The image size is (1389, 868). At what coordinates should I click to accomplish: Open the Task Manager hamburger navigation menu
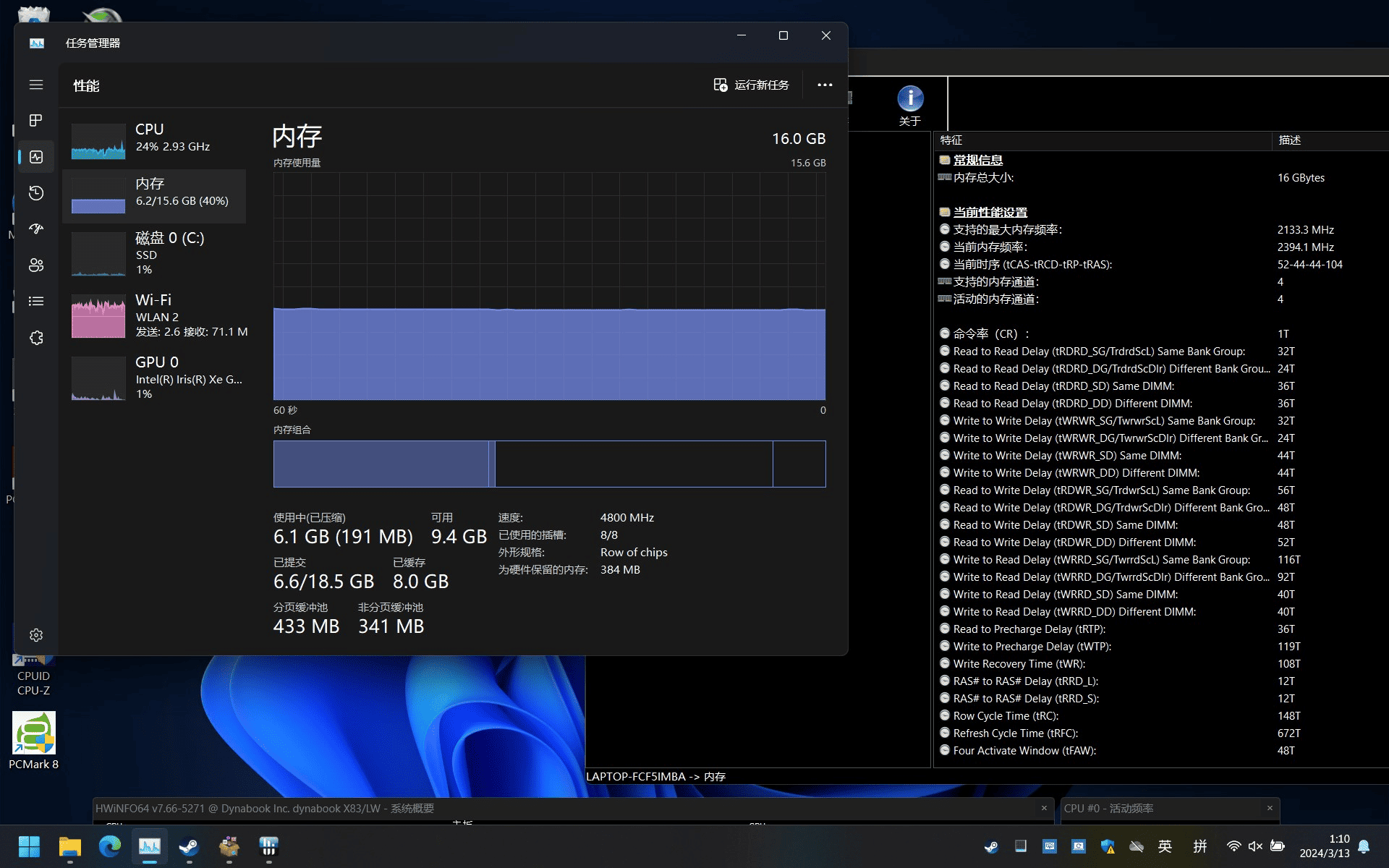coord(36,85)
